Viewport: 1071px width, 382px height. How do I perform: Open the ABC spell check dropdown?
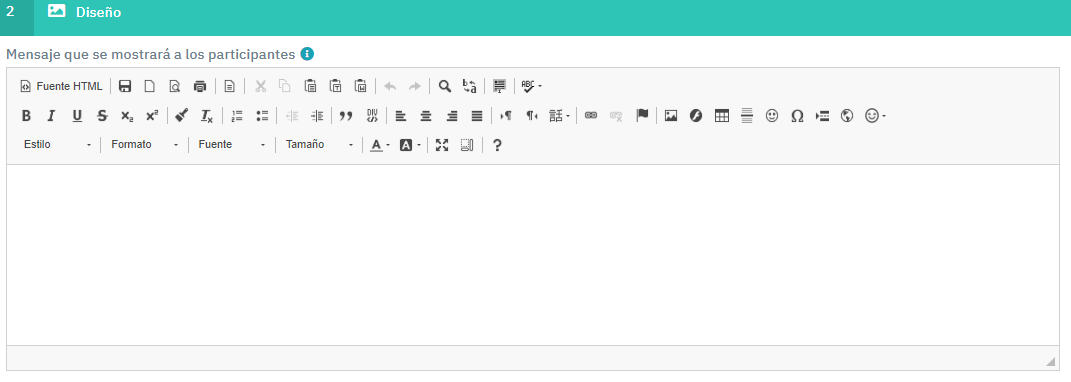tap(532, 86)
